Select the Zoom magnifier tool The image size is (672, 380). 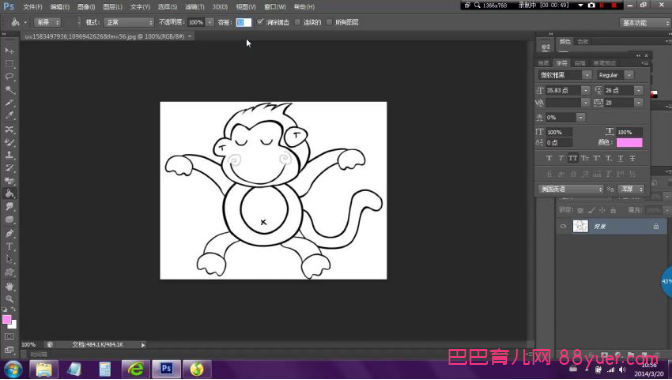pos(9,299)
